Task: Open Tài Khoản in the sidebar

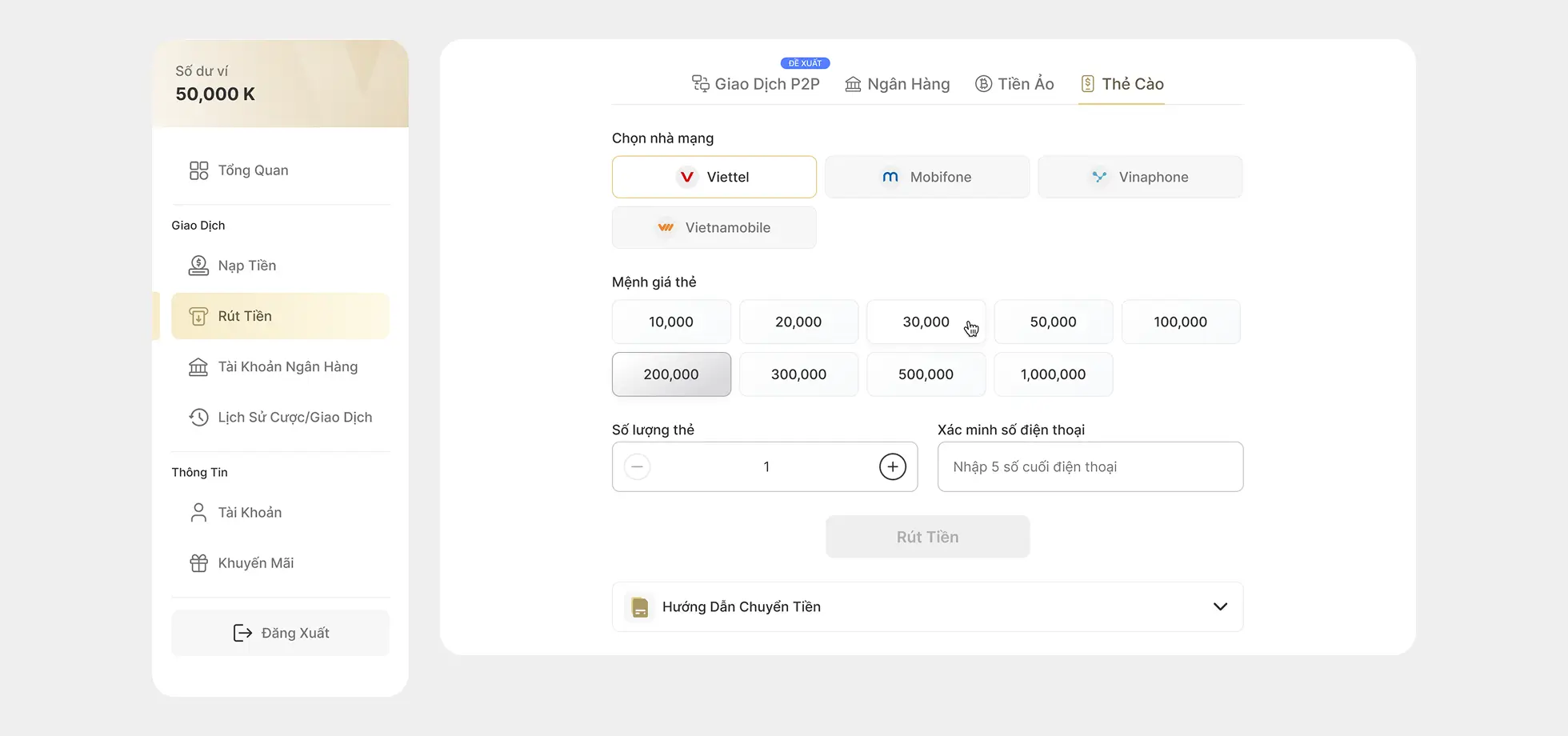Action: point(280,512)
